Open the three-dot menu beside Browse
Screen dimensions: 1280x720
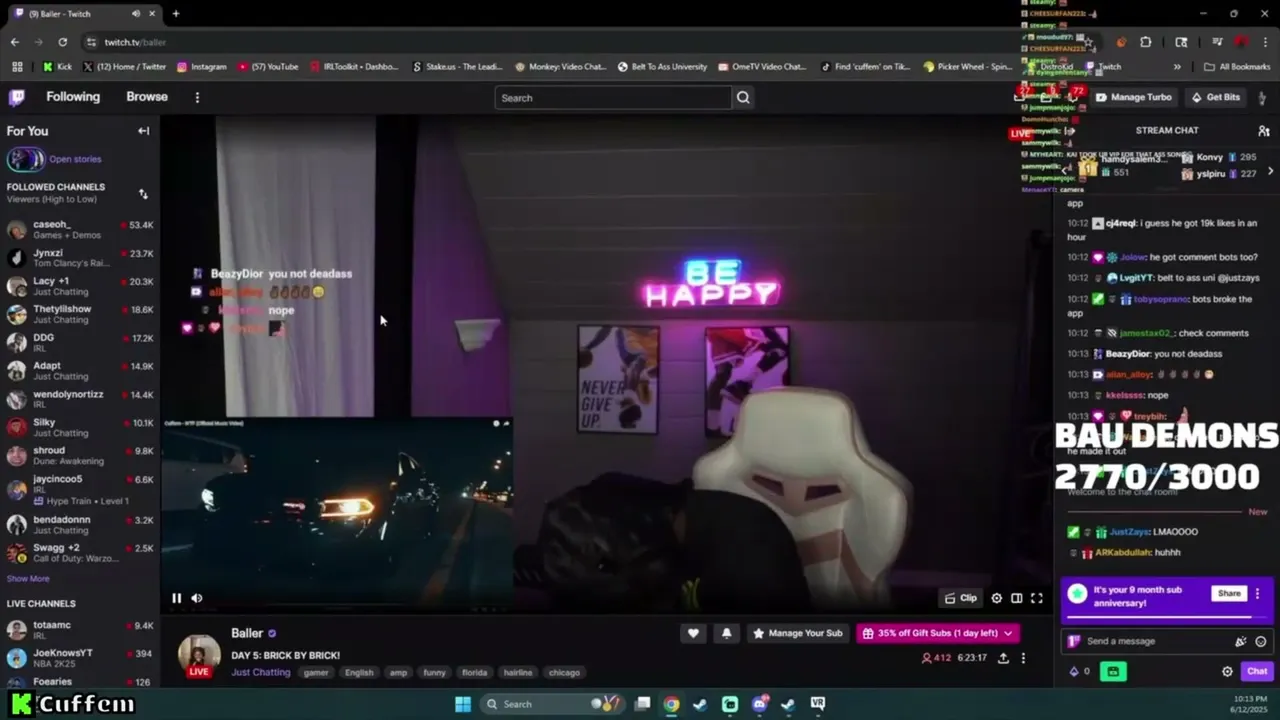pyautogui.click(x=197, y=97)
